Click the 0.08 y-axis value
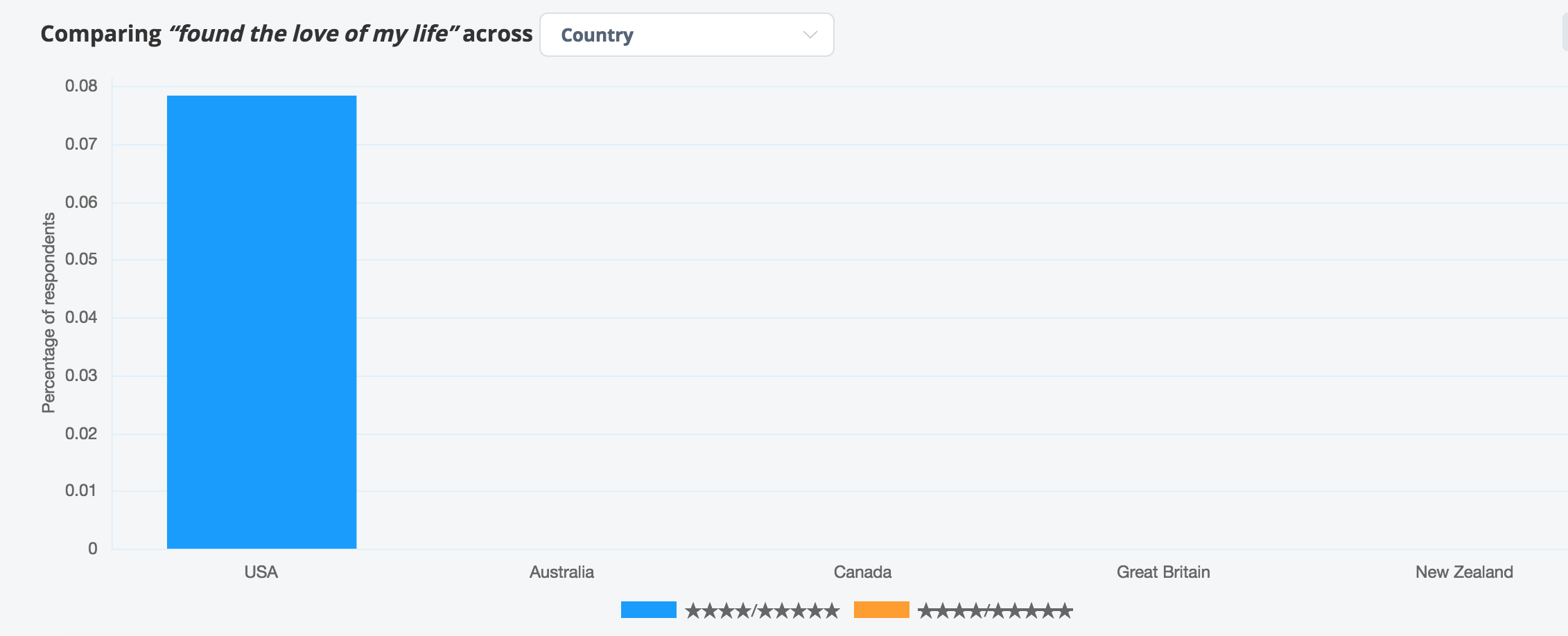Screen dimensions: 1568x636 coord(81,86)
